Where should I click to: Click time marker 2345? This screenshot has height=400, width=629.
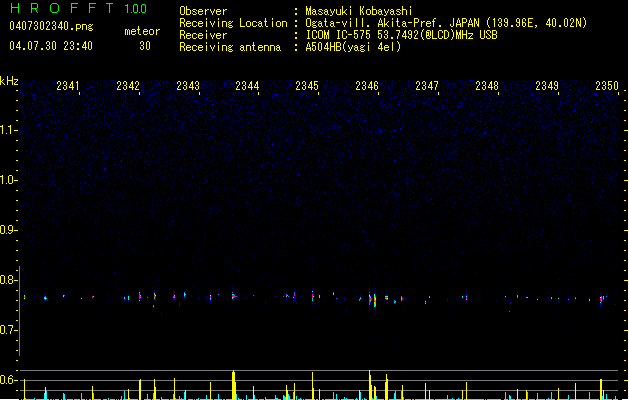click(307, 86)
